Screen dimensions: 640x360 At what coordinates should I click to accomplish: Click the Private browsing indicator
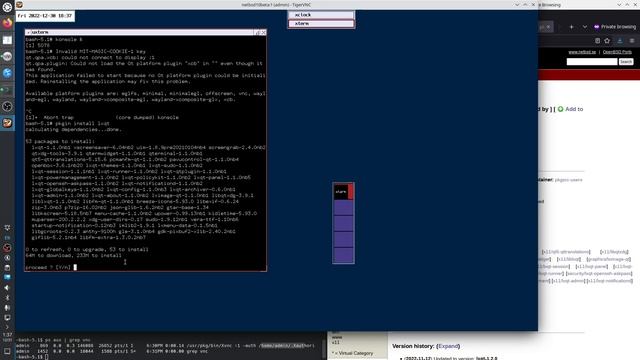point(615,27)
